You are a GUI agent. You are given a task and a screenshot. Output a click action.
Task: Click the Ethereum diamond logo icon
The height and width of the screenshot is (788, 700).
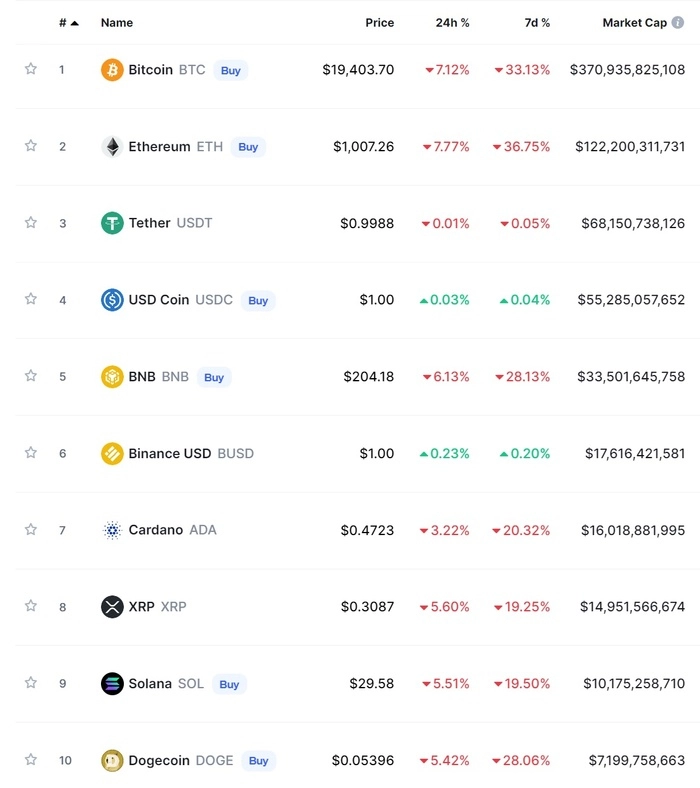(112, 147)
